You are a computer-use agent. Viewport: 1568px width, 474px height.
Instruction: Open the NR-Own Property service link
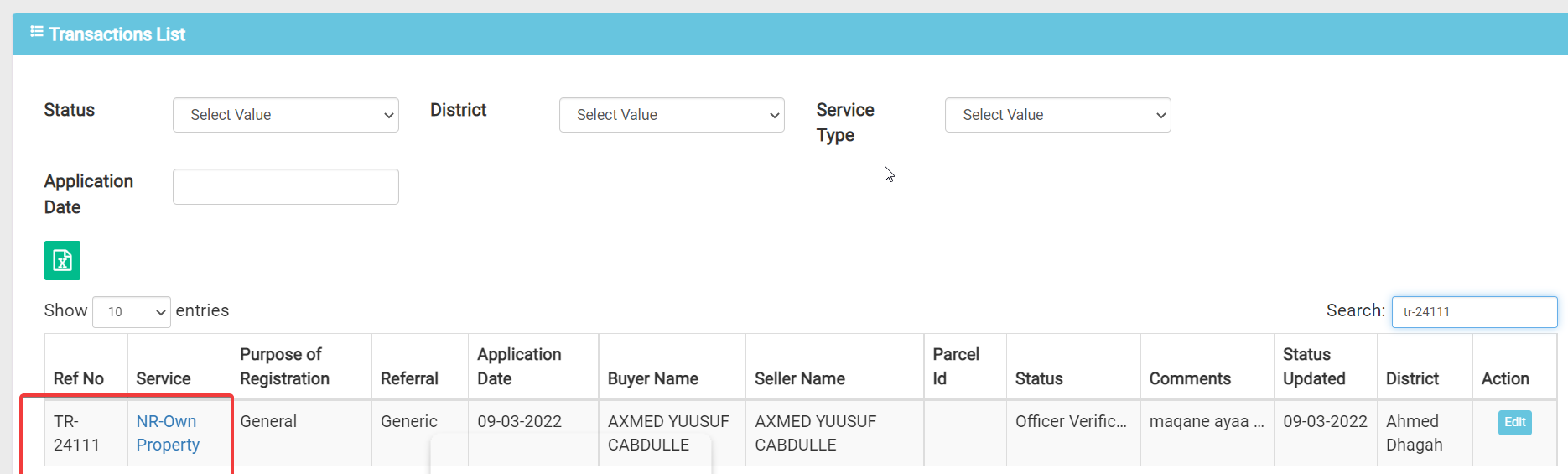click(x=168, y=433)
